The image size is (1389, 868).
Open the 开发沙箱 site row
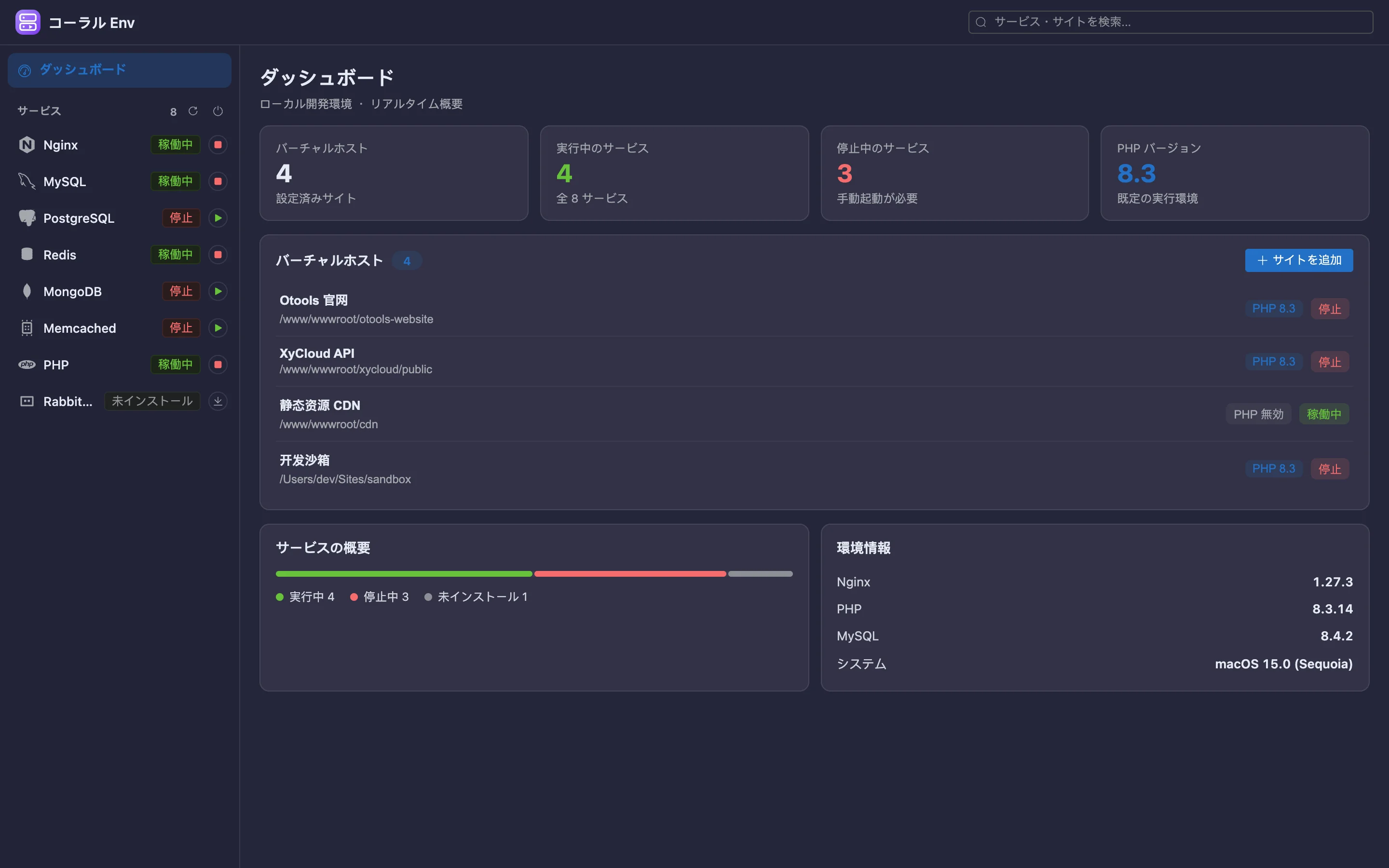click(x=814, y=469)
